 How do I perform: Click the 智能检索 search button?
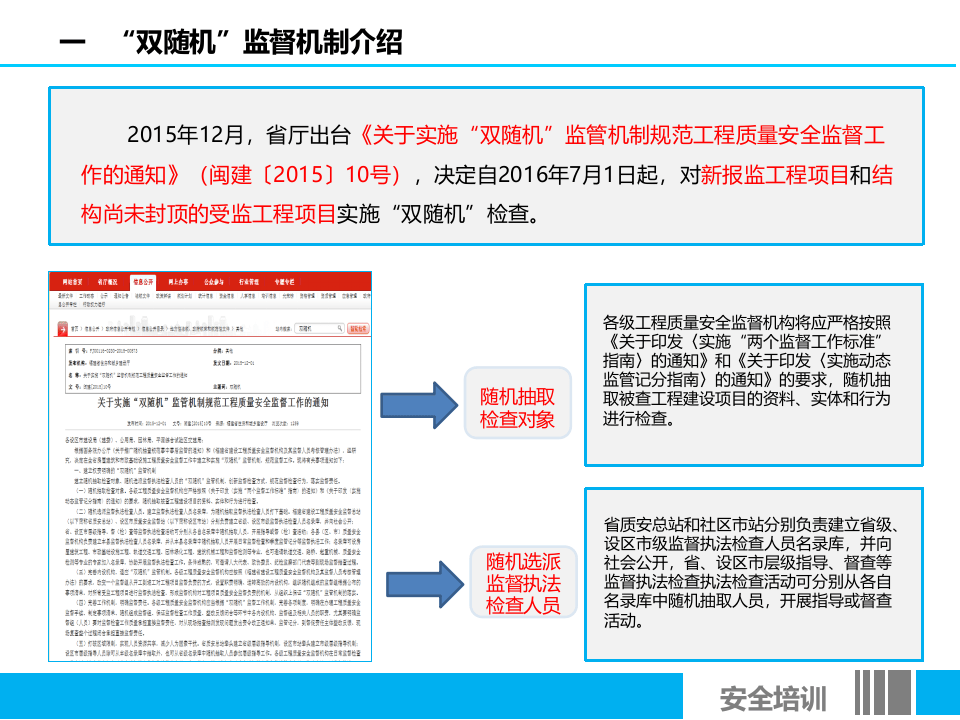(358, 327)
